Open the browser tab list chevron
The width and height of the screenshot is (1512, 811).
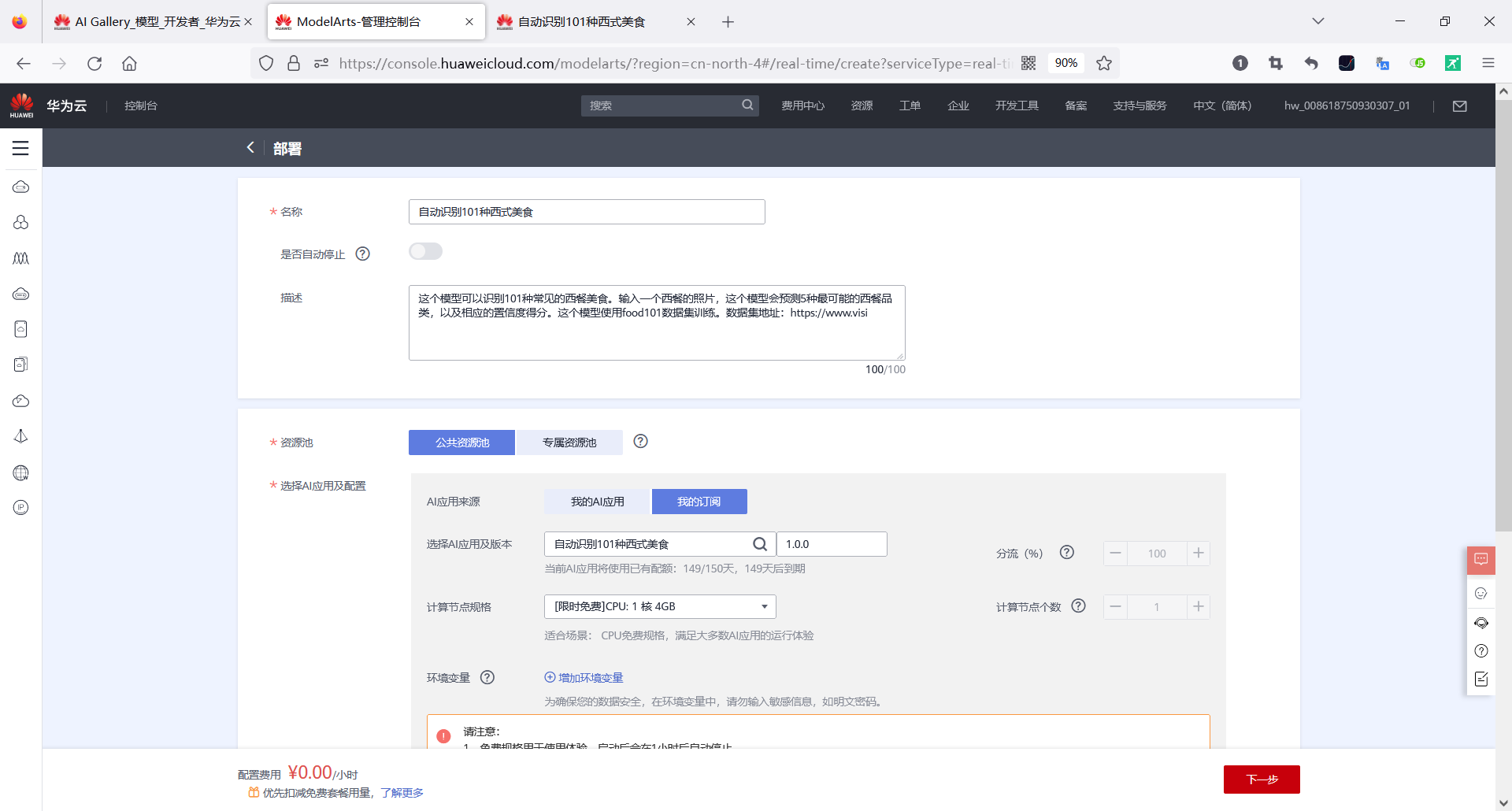coord(1317,21)
